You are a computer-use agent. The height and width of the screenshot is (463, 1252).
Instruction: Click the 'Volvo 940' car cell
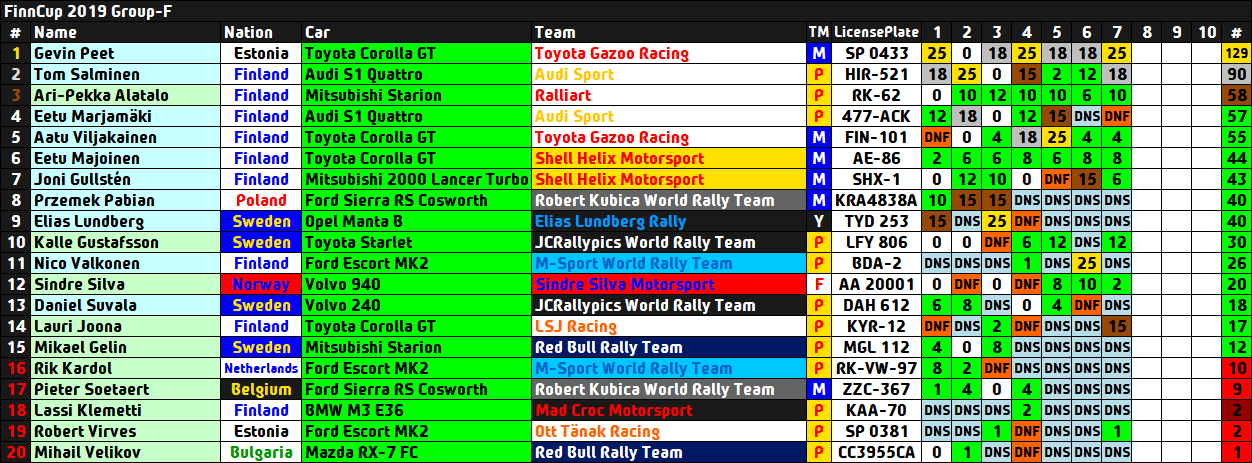click(416, 284)
